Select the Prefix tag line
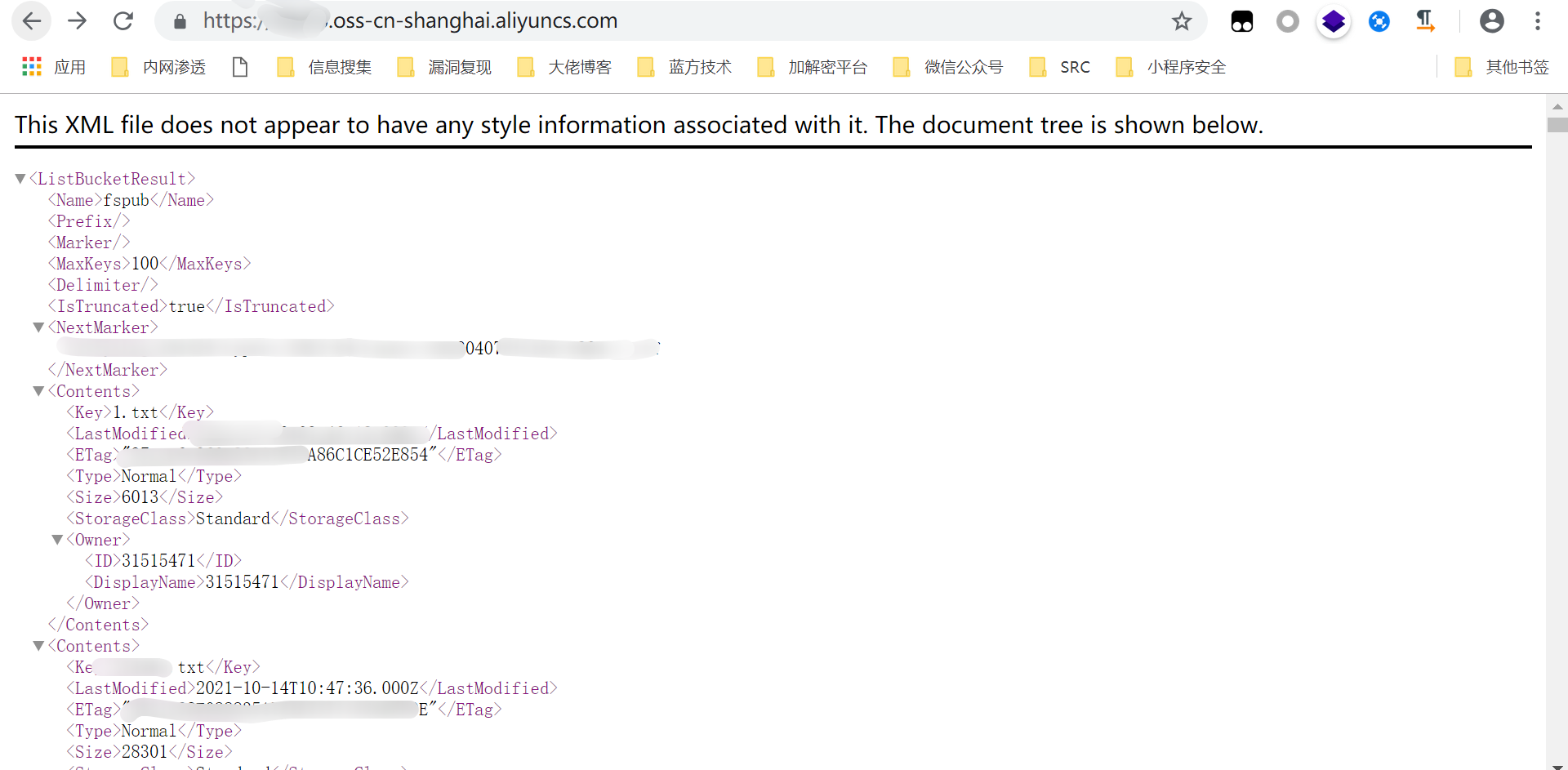 click(89, 221)
